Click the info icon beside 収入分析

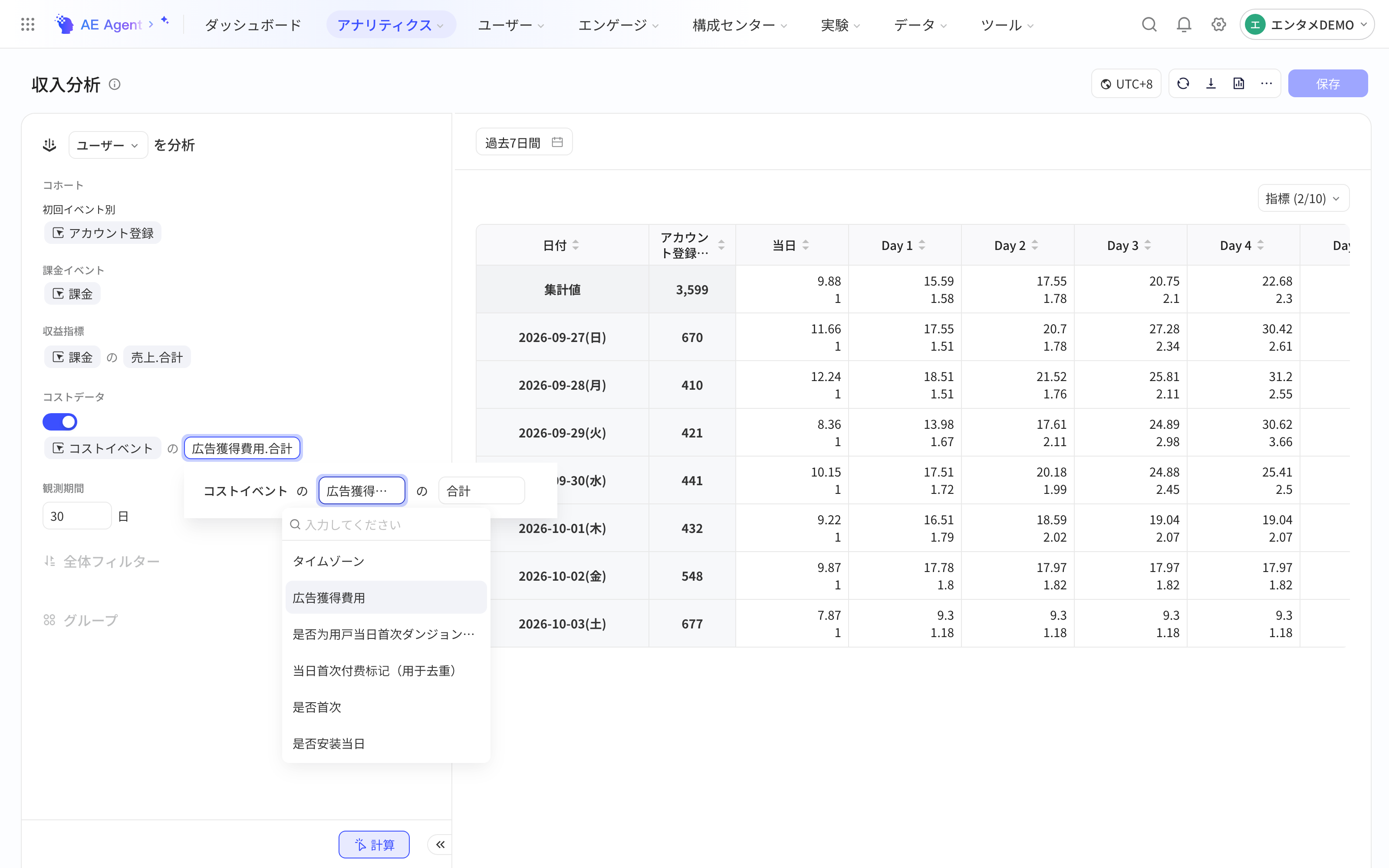115,84
